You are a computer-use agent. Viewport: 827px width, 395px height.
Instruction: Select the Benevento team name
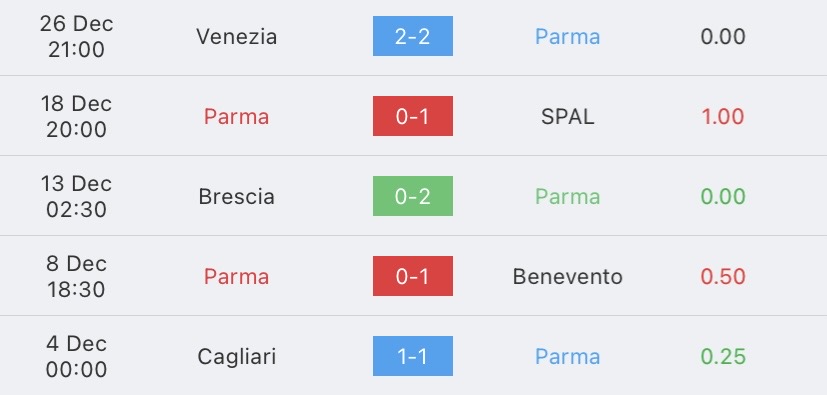[x=568, y=277]
